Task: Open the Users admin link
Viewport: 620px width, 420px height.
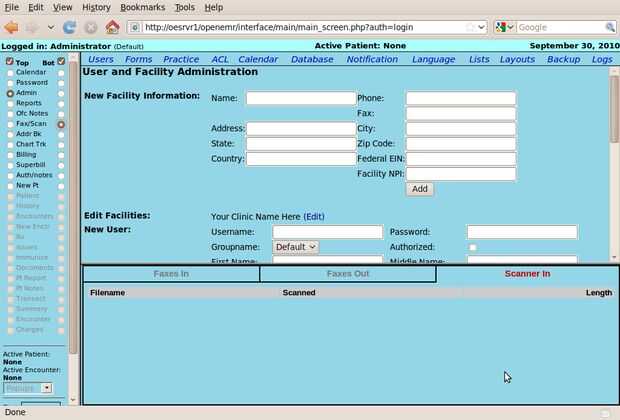Action: (100, 59)
